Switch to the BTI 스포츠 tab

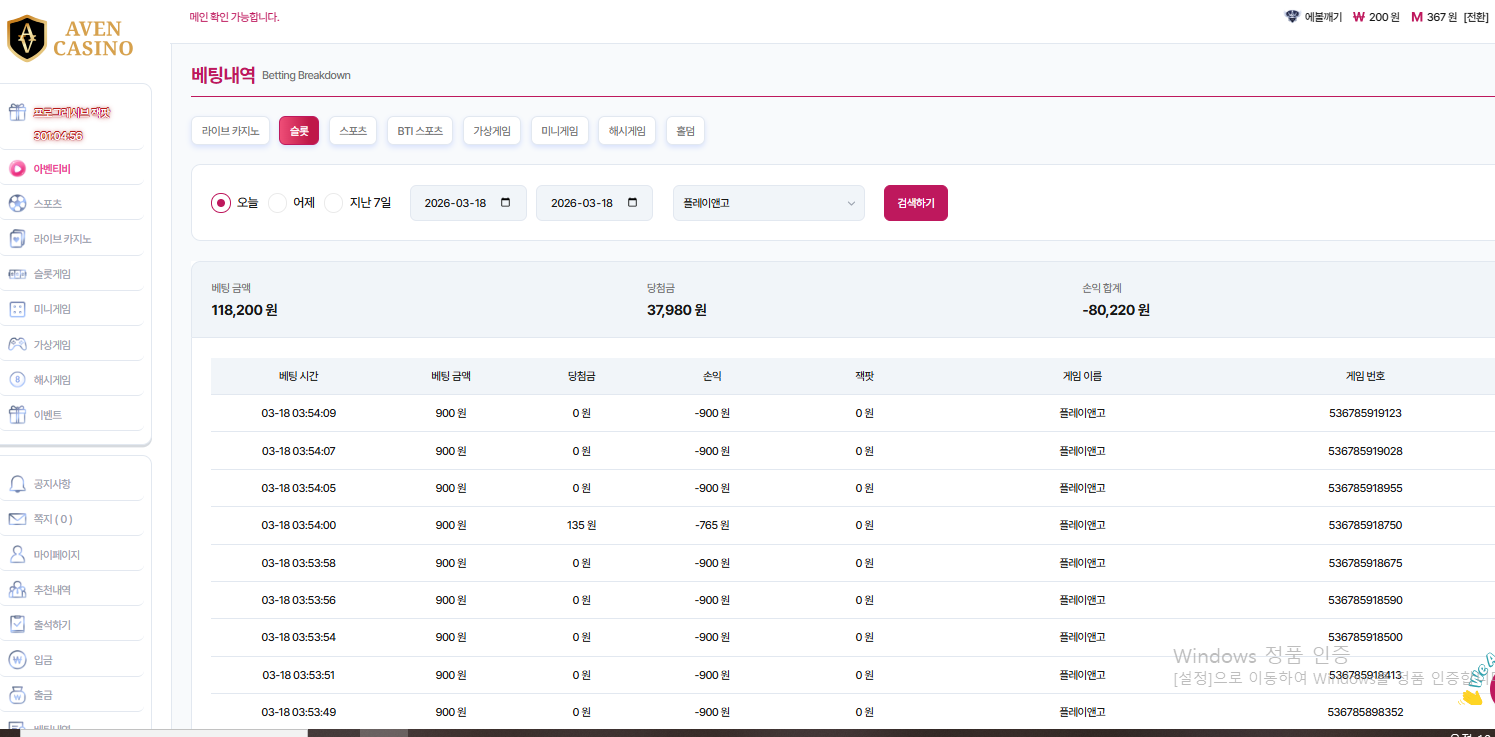point(420,131)
